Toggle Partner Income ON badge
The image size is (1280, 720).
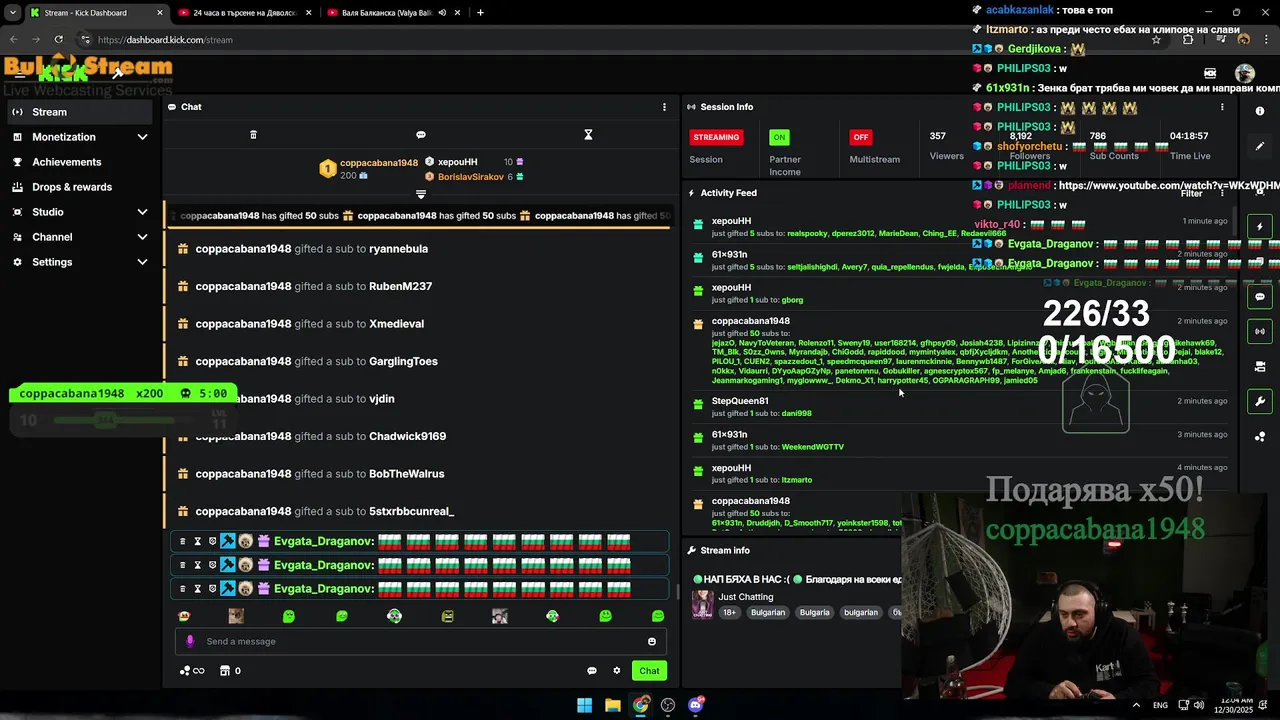pos(779,137)
